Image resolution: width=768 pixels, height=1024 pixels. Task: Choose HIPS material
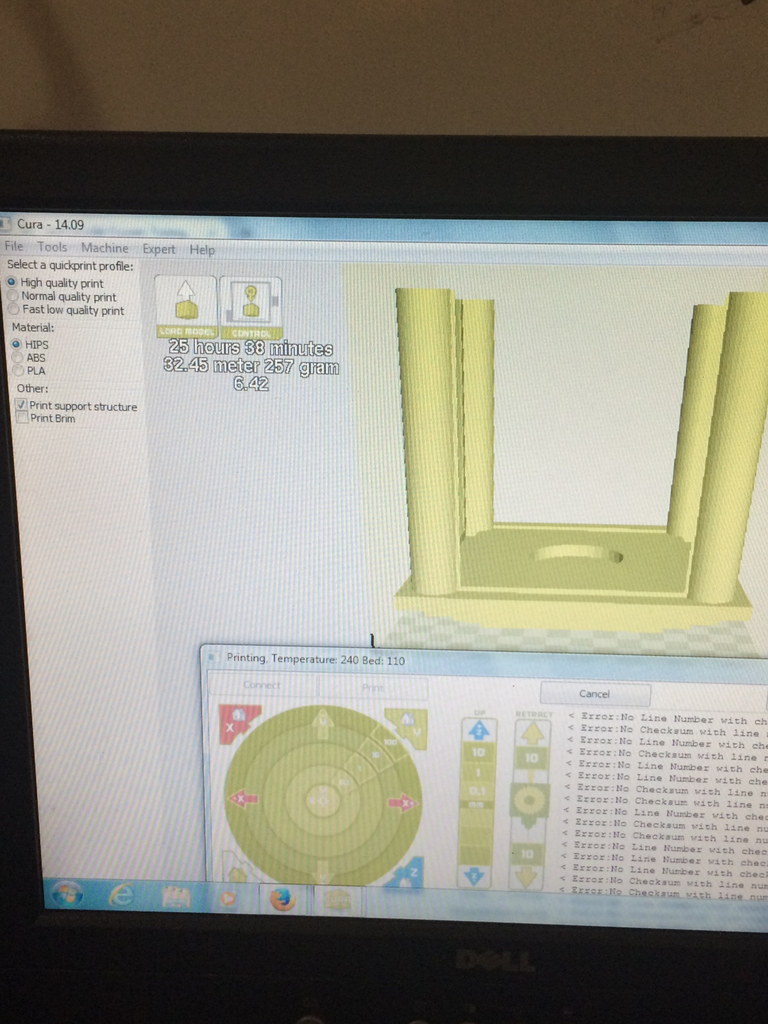pos(30,344)
